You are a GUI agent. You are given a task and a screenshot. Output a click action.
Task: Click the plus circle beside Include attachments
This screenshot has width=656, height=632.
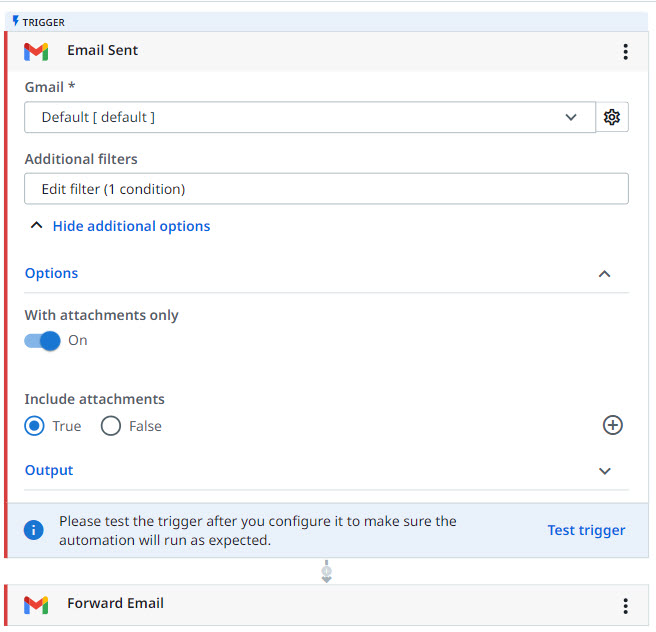612,425
